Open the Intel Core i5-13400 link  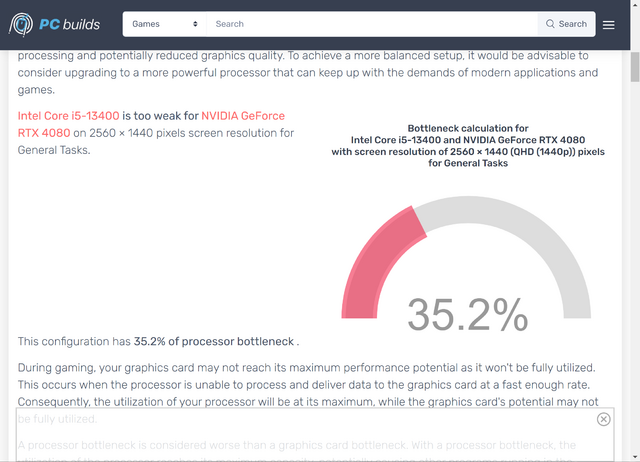click(x=68, y=116)
